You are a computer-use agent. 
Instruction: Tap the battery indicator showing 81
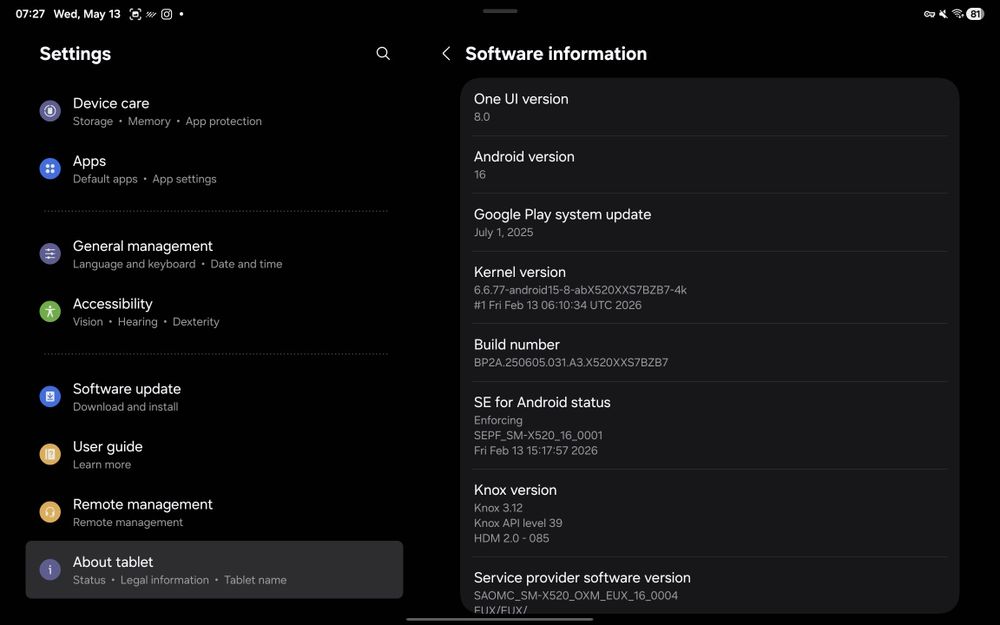pyautogui.click(x=975, y=14)
